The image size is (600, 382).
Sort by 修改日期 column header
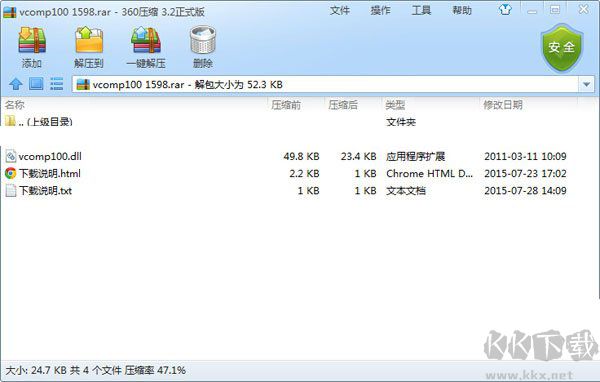[503, 104]
